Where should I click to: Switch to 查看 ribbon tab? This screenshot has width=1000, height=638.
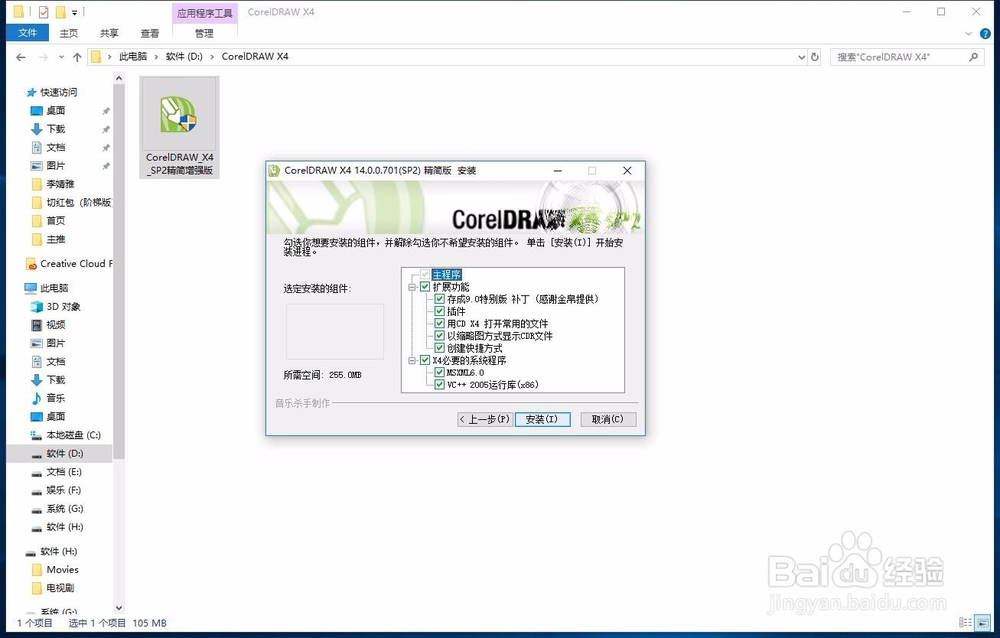point(150,33)
